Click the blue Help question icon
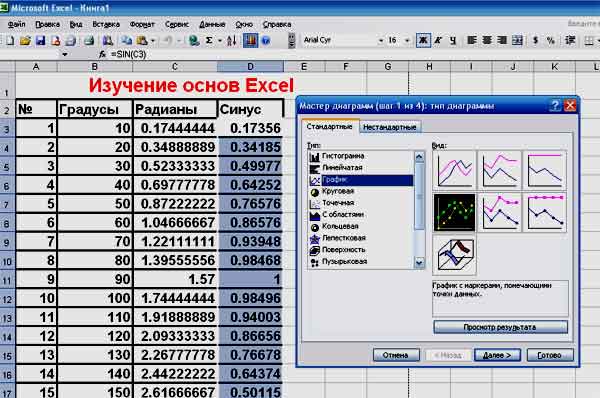The width and height of the screenshot is (600, 398). [266, 40]
